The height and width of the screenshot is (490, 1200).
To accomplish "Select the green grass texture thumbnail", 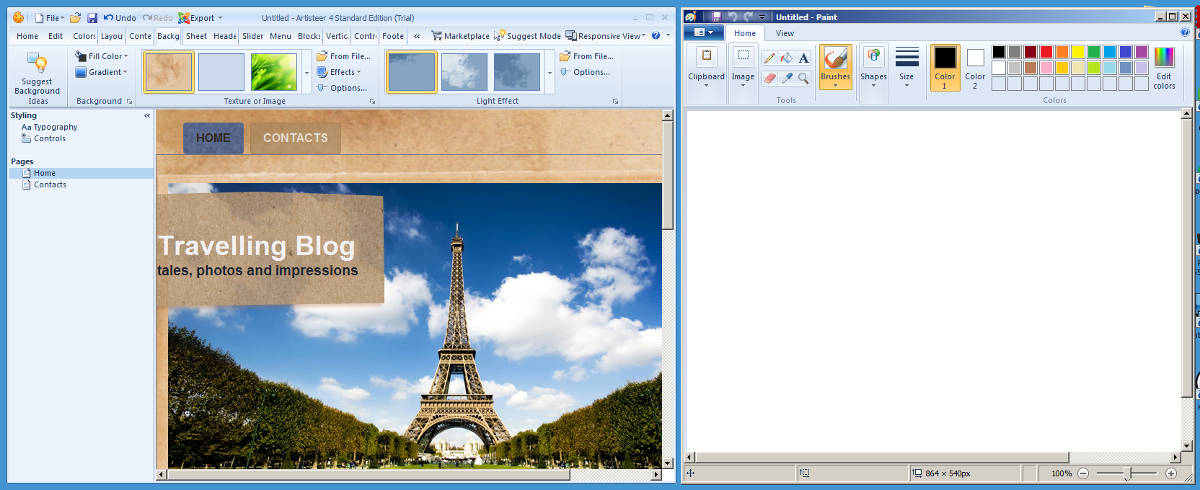I will [x=274, y=72].
